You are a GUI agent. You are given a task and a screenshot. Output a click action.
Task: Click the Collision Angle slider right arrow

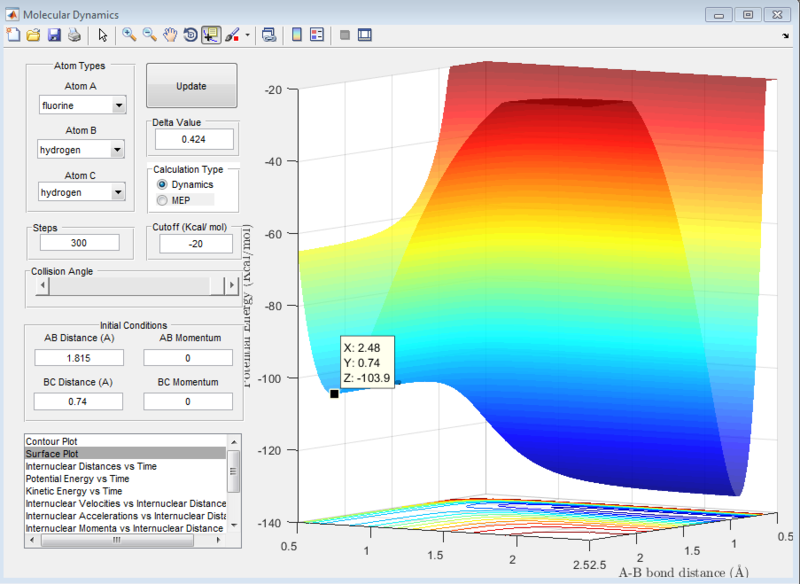[x=231, y=285]
